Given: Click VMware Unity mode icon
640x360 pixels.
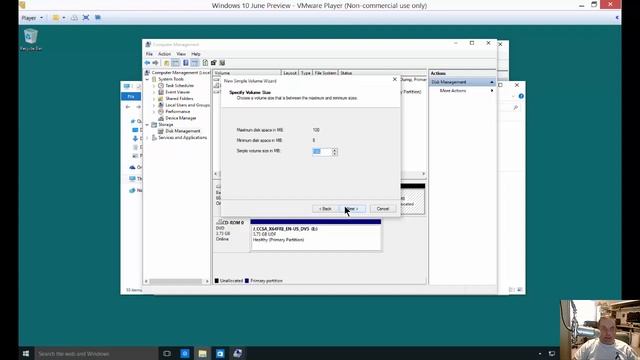Looking at the screenshot, I should click(x=98, y=18).
